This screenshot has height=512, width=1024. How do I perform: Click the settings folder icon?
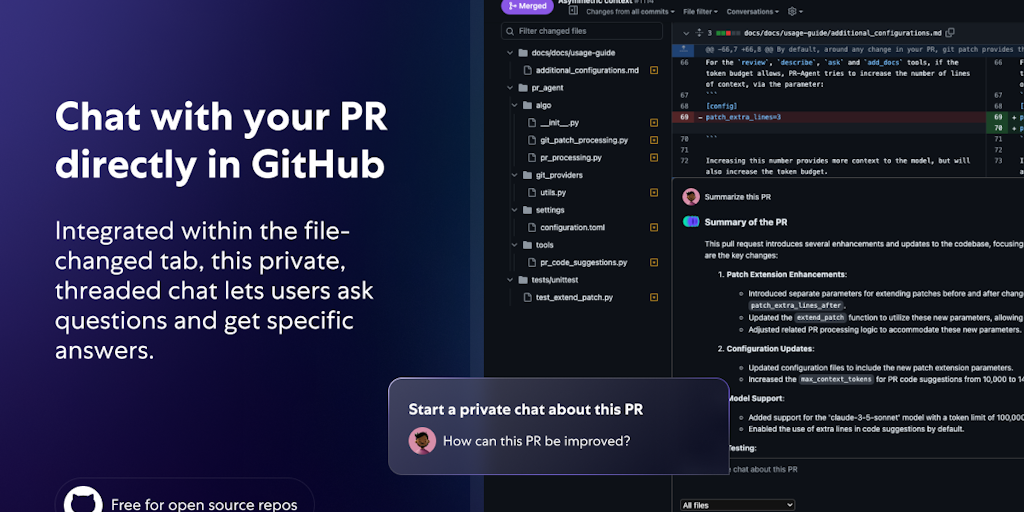[x=528, y=210]
